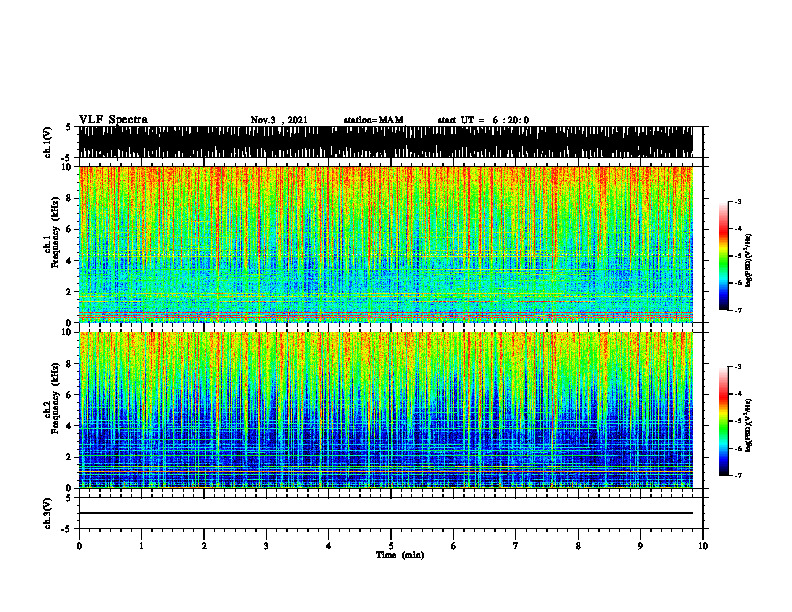Viewport: 792px width, 612px height.
Task: Click time axis tick label "3"
Action: click(x=266, y=546)
